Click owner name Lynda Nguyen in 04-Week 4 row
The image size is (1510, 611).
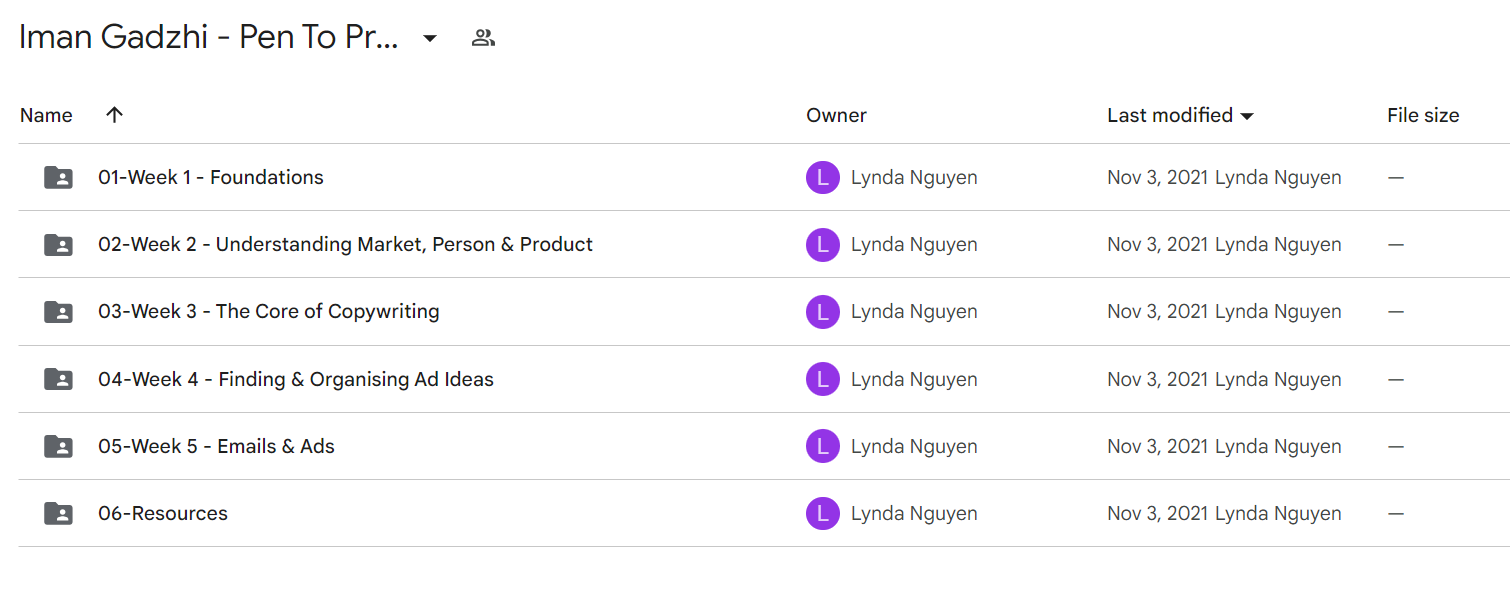tap(914, 380)
